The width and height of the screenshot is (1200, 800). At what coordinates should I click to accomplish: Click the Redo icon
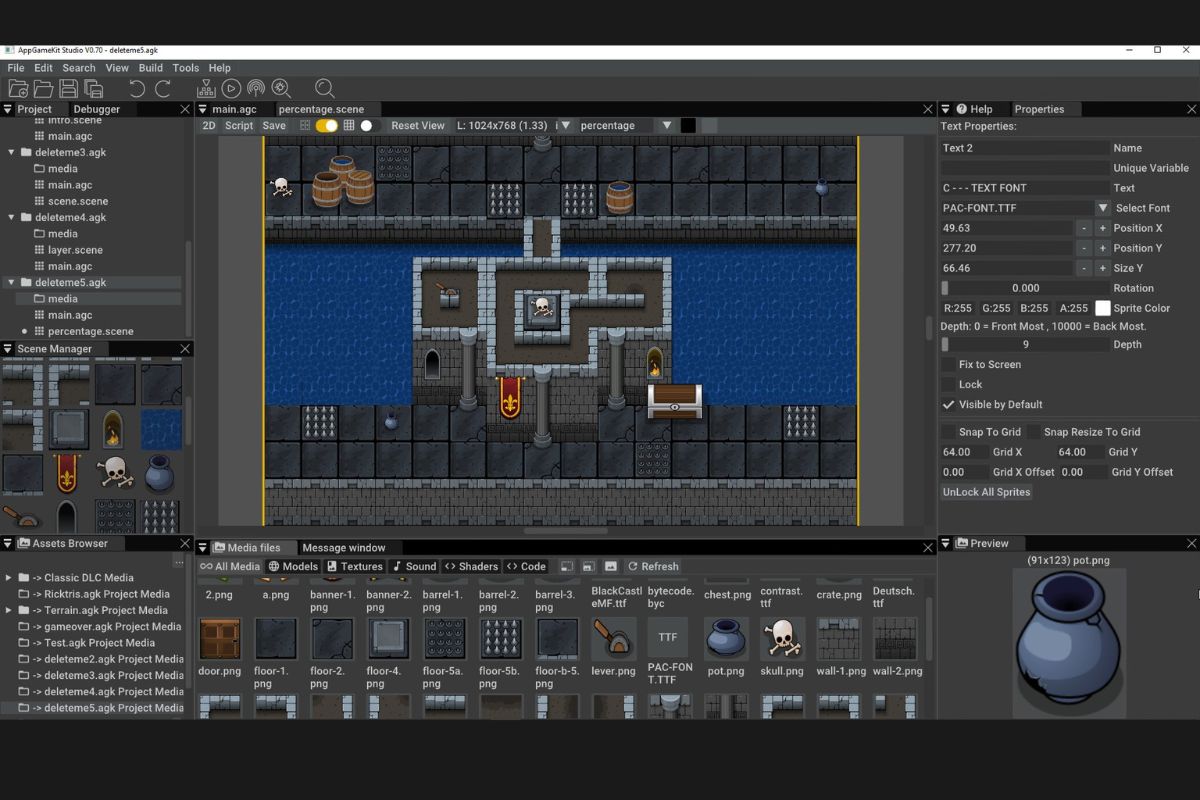(x=165, y=88)
